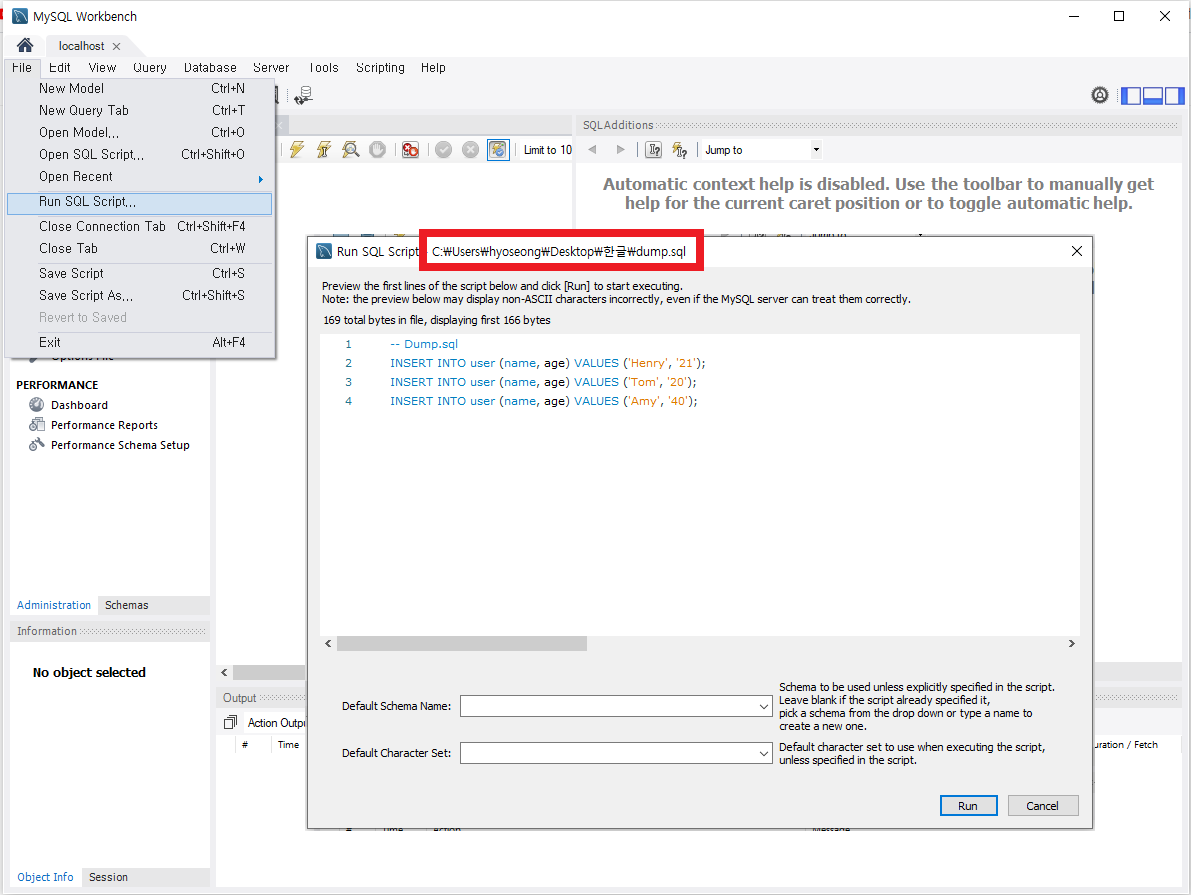Image resolution: width=1191 pixels, height=895 pixels.
Task: Select the localhost connection tab
Action: pos(81,46)
